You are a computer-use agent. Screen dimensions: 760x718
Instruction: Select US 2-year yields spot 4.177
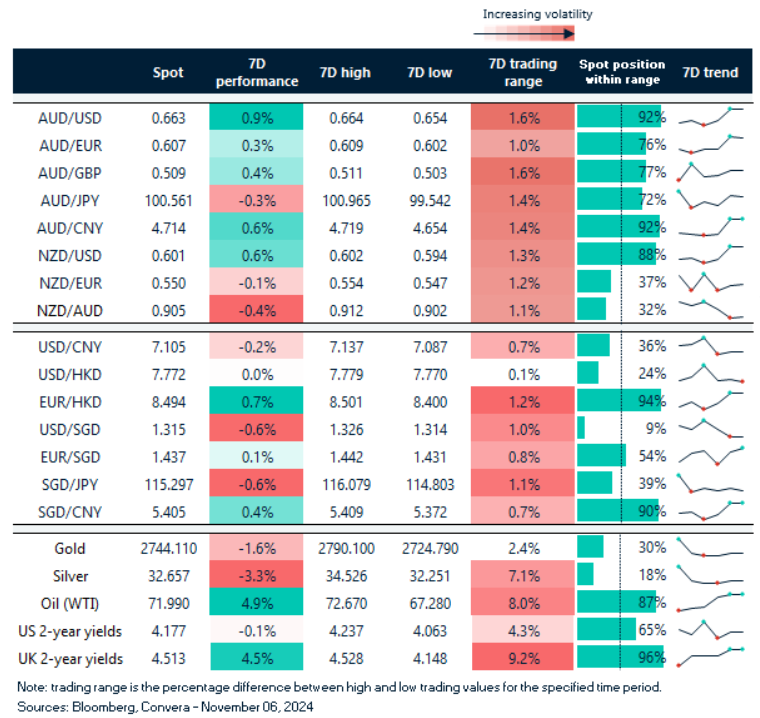pos(168,631)
